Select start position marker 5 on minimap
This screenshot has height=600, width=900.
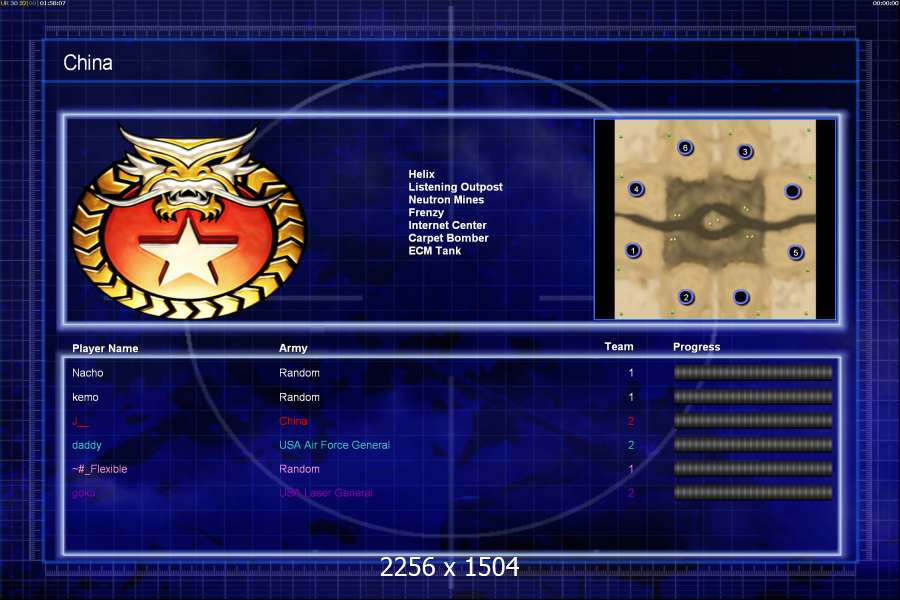[796, 252]
